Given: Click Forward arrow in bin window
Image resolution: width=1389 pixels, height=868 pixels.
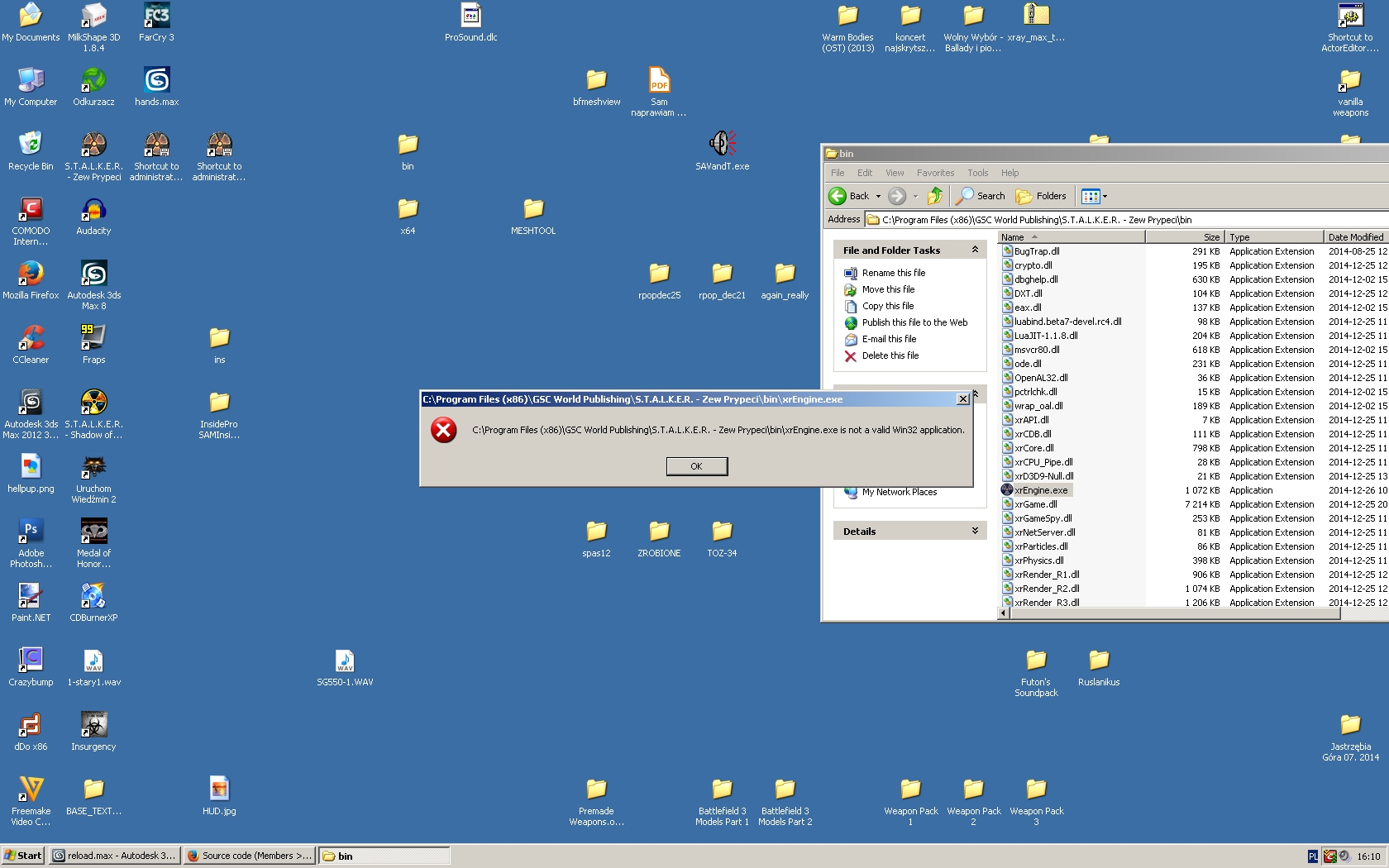Looking at the screenshot, I should click(897, 196).
